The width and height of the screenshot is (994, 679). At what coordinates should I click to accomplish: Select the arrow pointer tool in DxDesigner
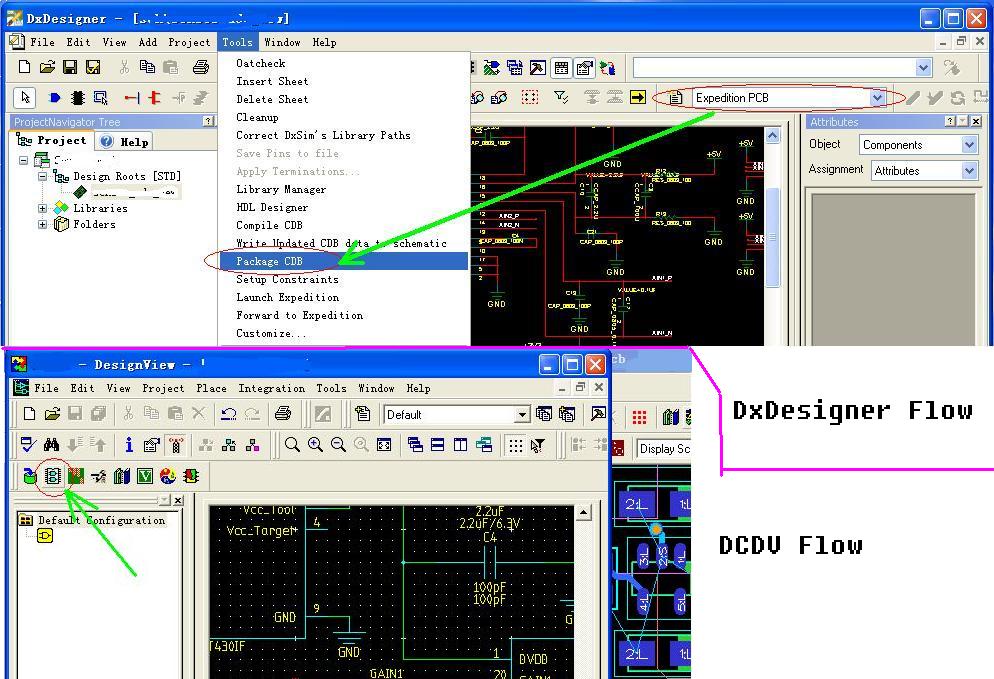tap(25, 98)
